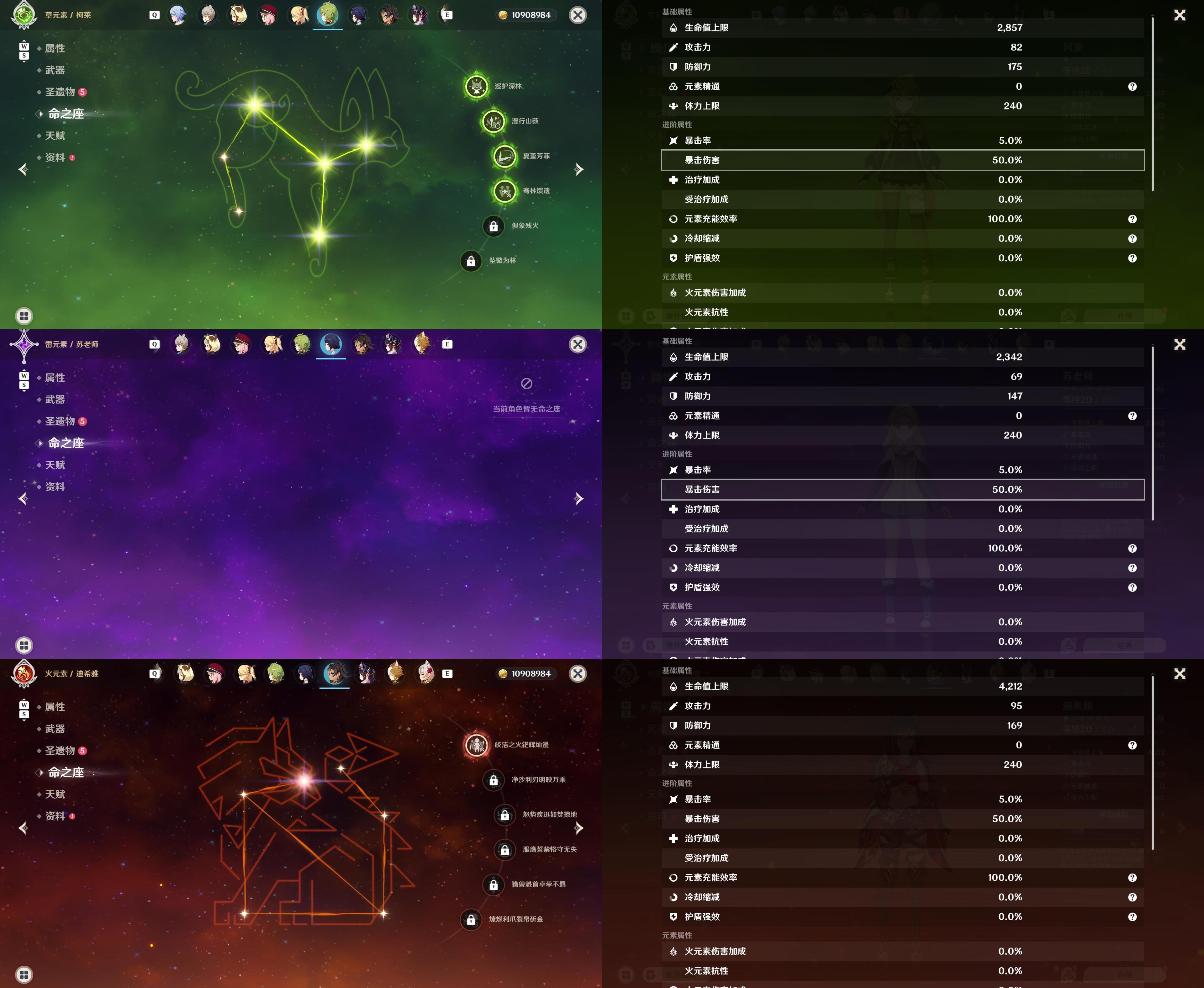Open 柯莱's 巡护深林 constellation node
The height and width of the screenshot is (988, 1204).
pos(476,87)
